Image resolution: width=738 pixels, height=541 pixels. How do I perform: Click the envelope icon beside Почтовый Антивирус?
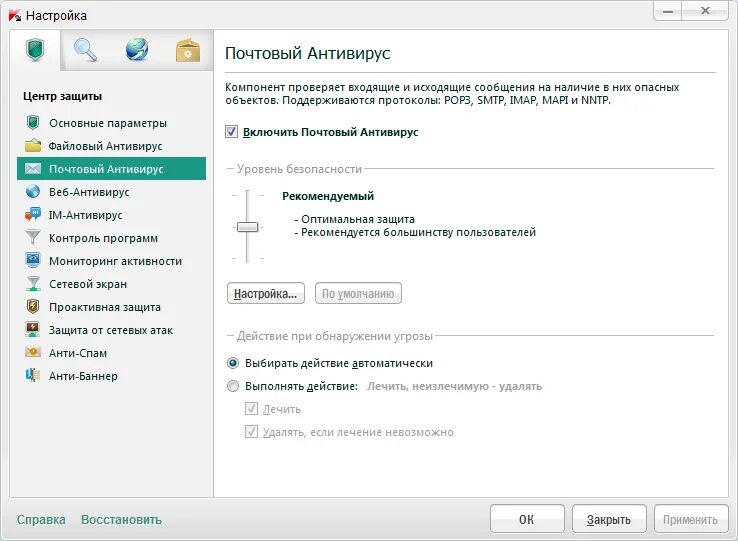[32, 169]
